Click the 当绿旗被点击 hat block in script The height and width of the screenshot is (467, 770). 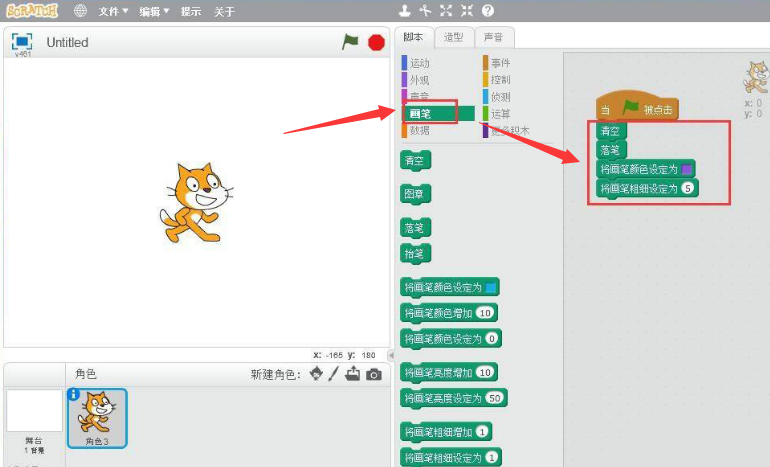coord(637,107)
